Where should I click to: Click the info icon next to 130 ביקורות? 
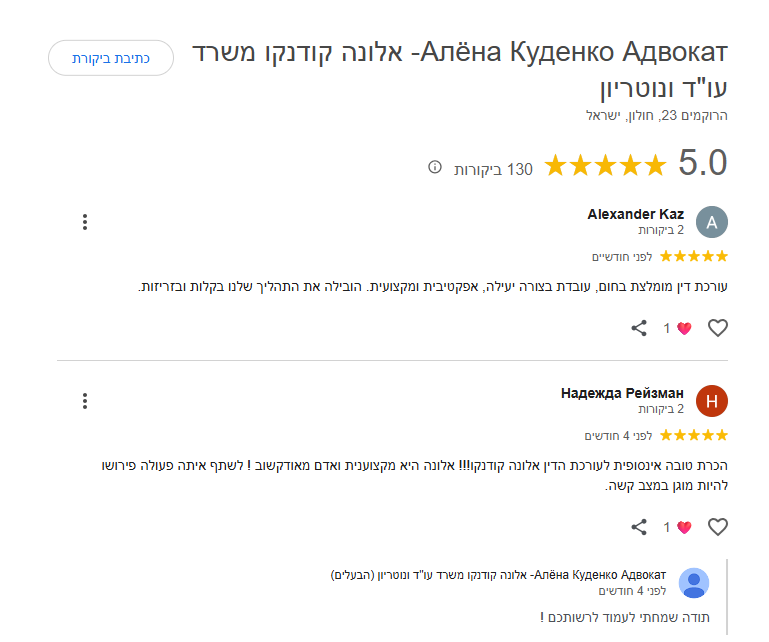435,167
